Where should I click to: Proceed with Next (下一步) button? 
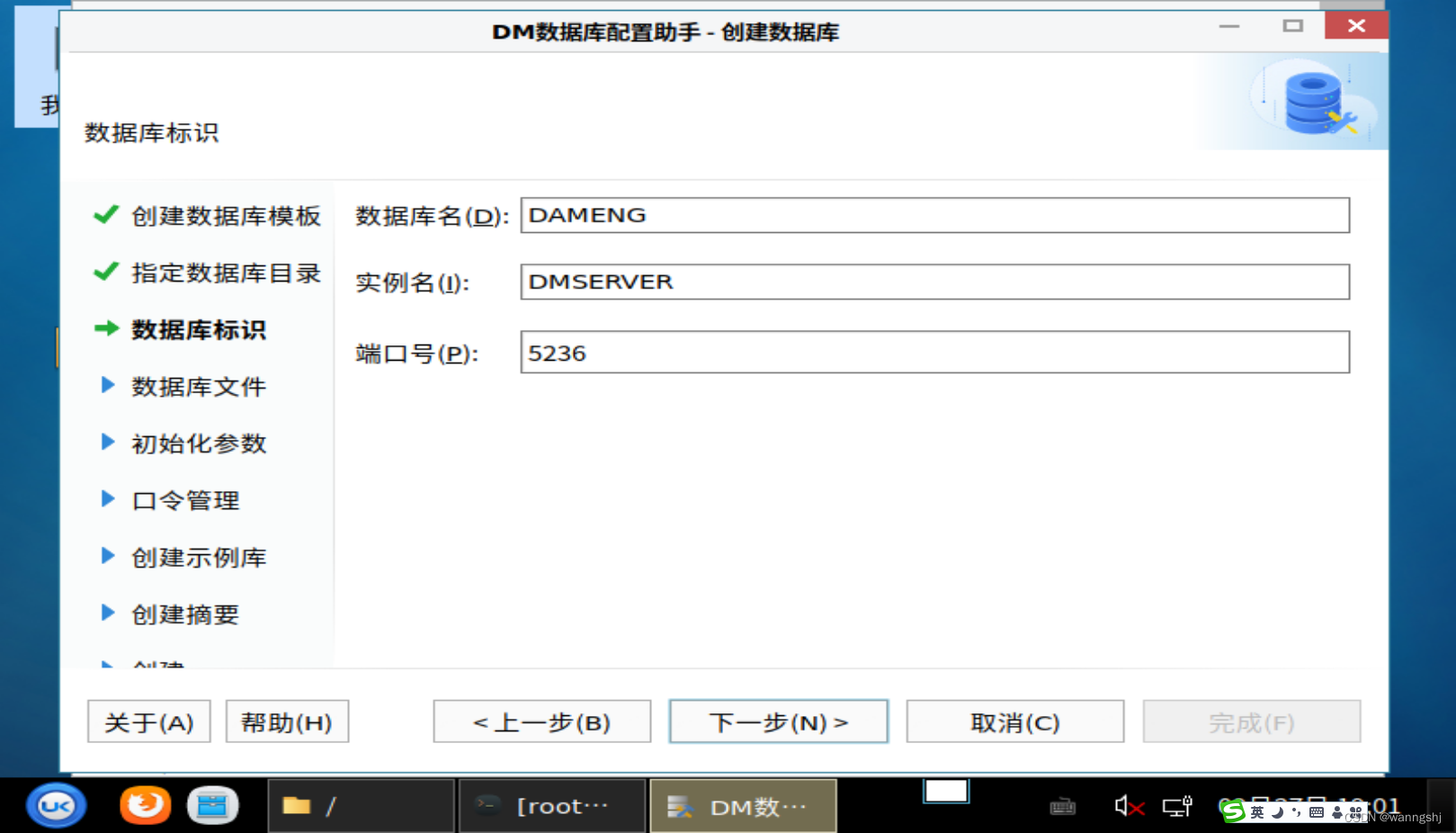[x=779, y=721]
